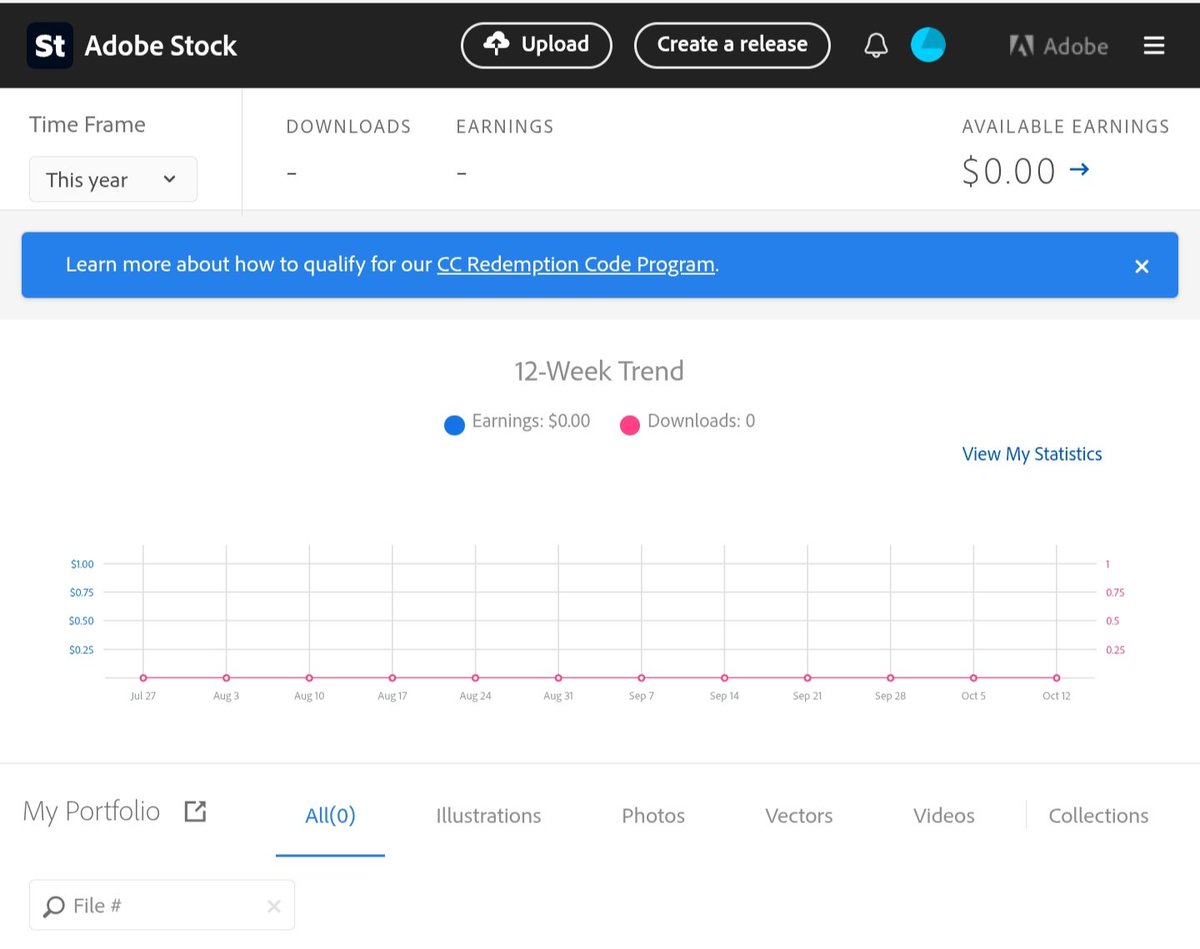
Task: Click the $0.00 available earnings amount
Action: pos(1009,171)
